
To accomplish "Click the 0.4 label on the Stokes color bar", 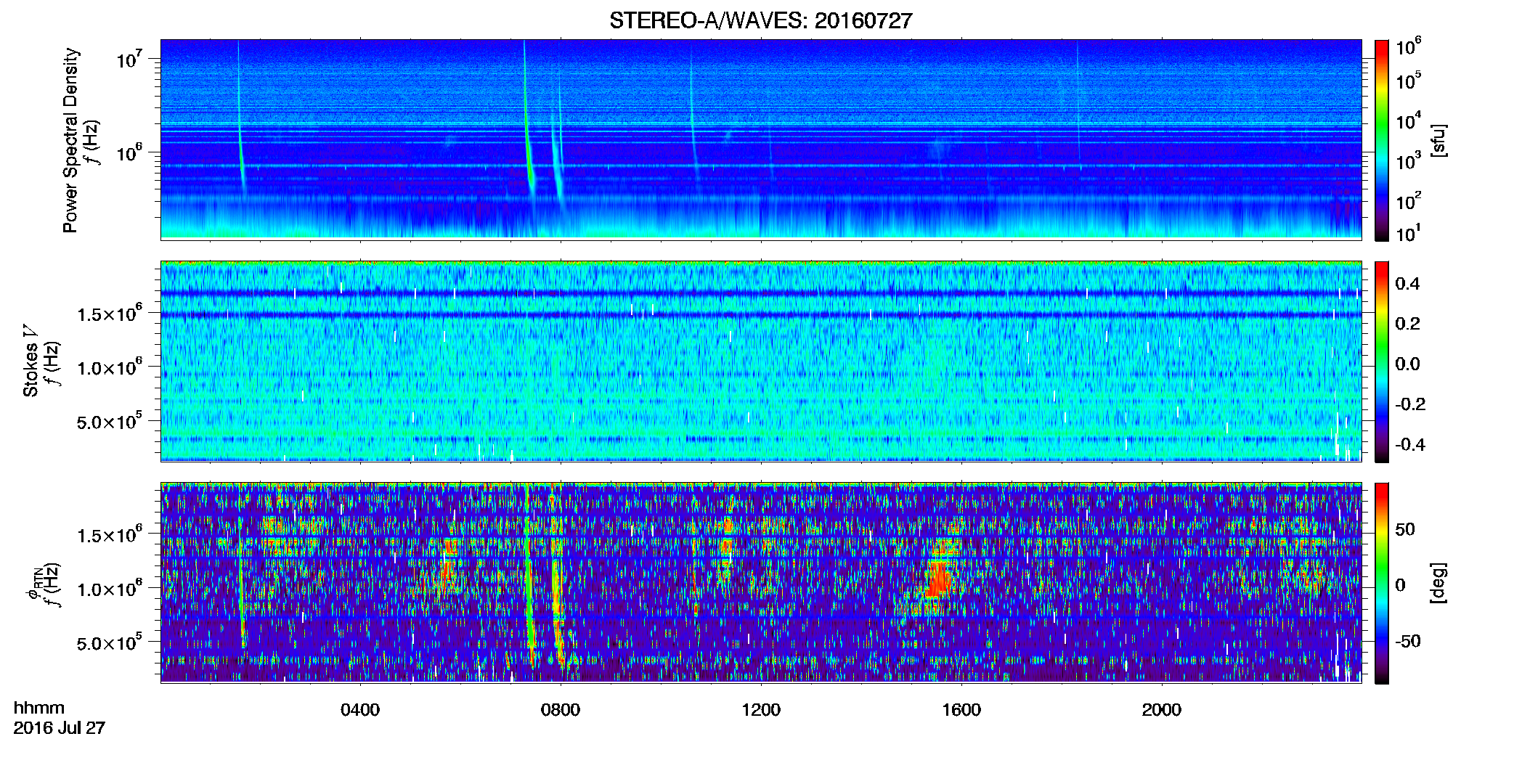I will tap(1407, 284).
